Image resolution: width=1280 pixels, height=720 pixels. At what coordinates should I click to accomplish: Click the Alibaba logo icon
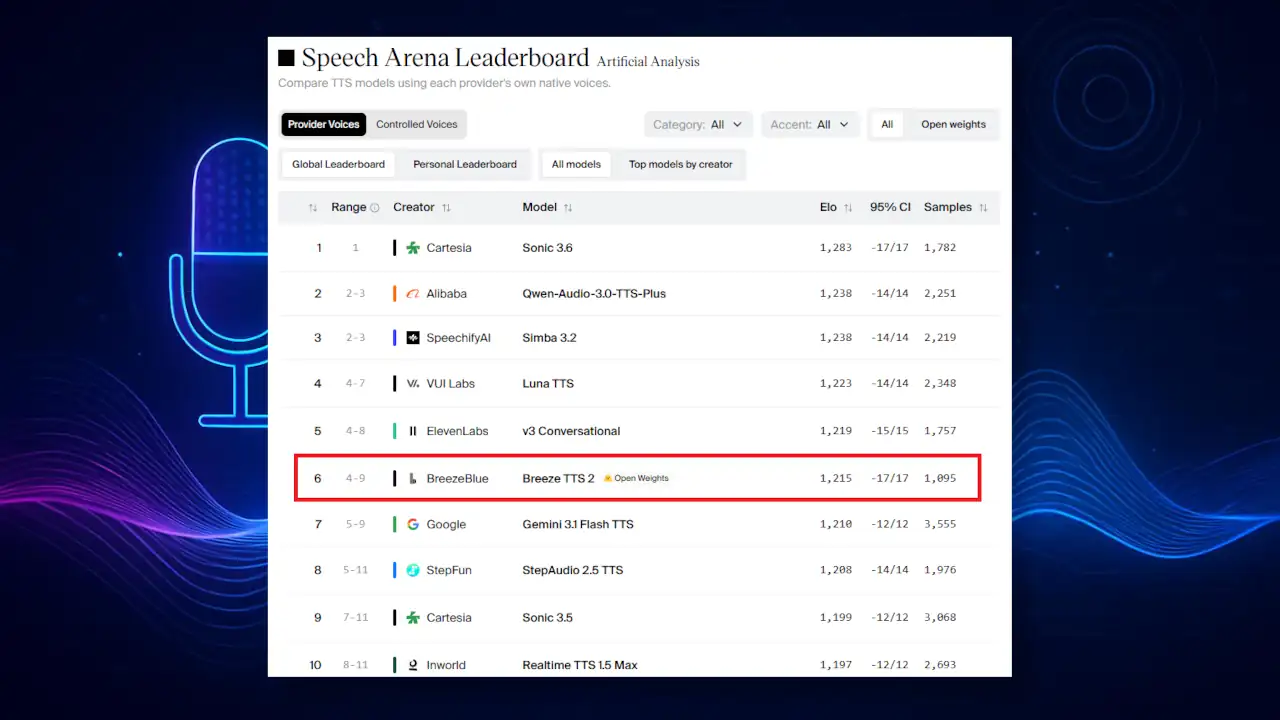(x=413, y=294)
